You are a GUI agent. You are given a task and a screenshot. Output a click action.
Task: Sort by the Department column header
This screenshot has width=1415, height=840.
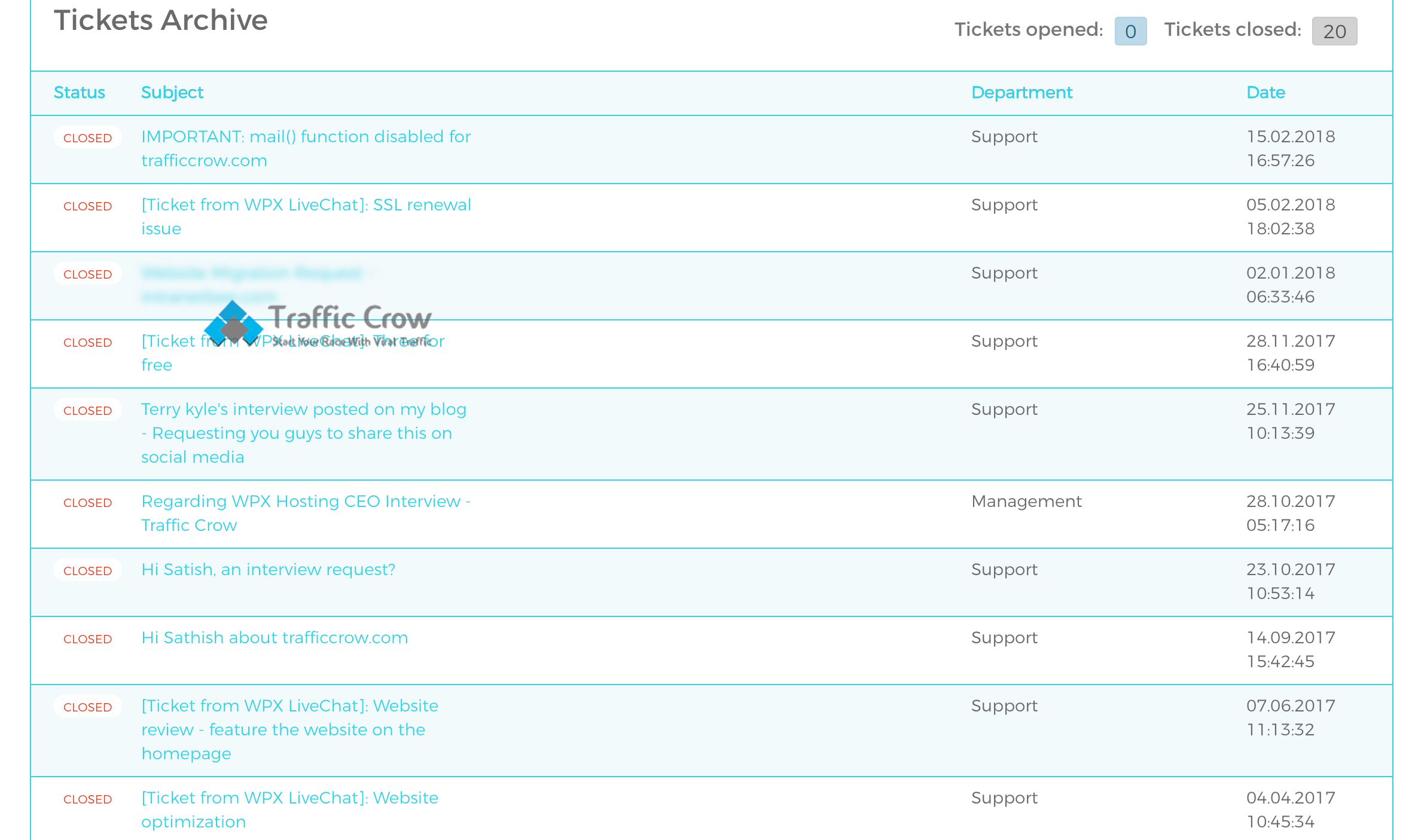[1021, 93]
